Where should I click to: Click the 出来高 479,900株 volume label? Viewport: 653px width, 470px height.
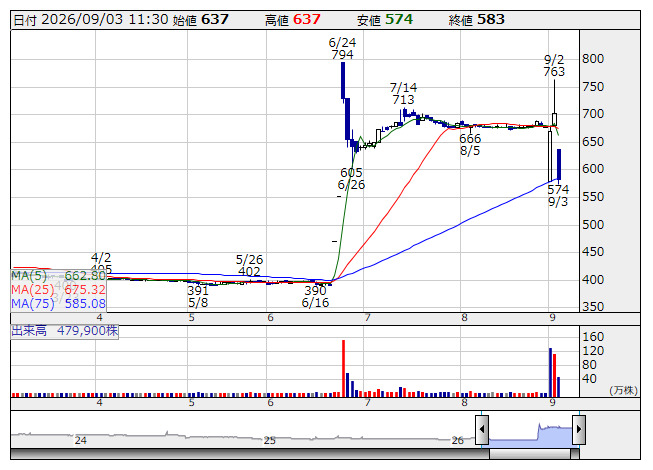[x=65, y=331]
